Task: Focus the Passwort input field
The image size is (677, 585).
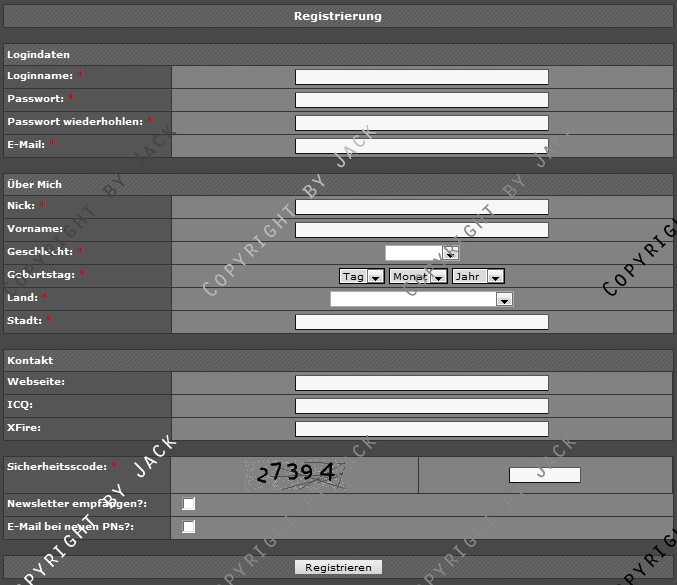Action: (x=421, y=100)
